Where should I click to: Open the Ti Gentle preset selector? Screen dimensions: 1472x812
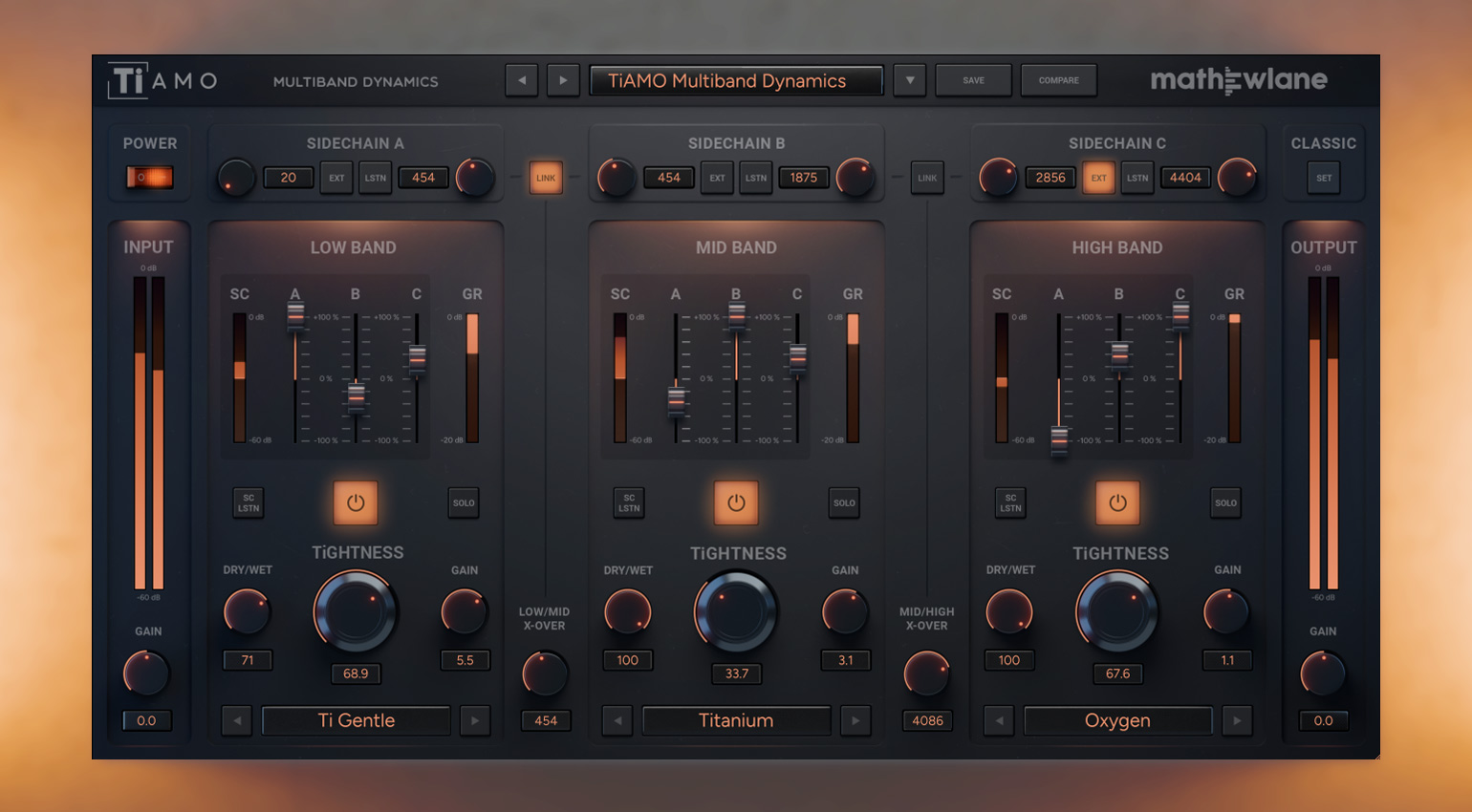point(355,721)
